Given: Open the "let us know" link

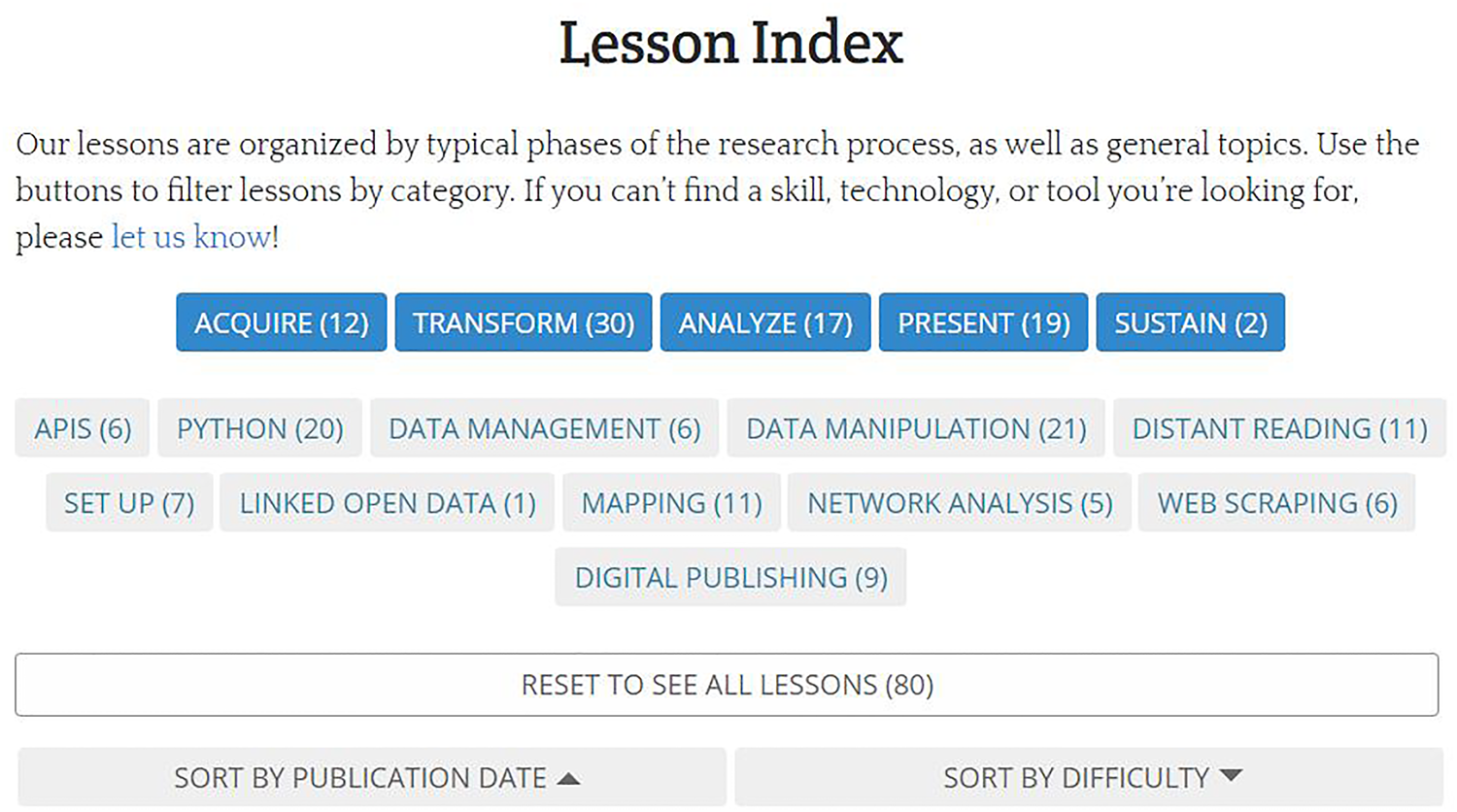Looking at the screenshot, I should click(191, 237).
